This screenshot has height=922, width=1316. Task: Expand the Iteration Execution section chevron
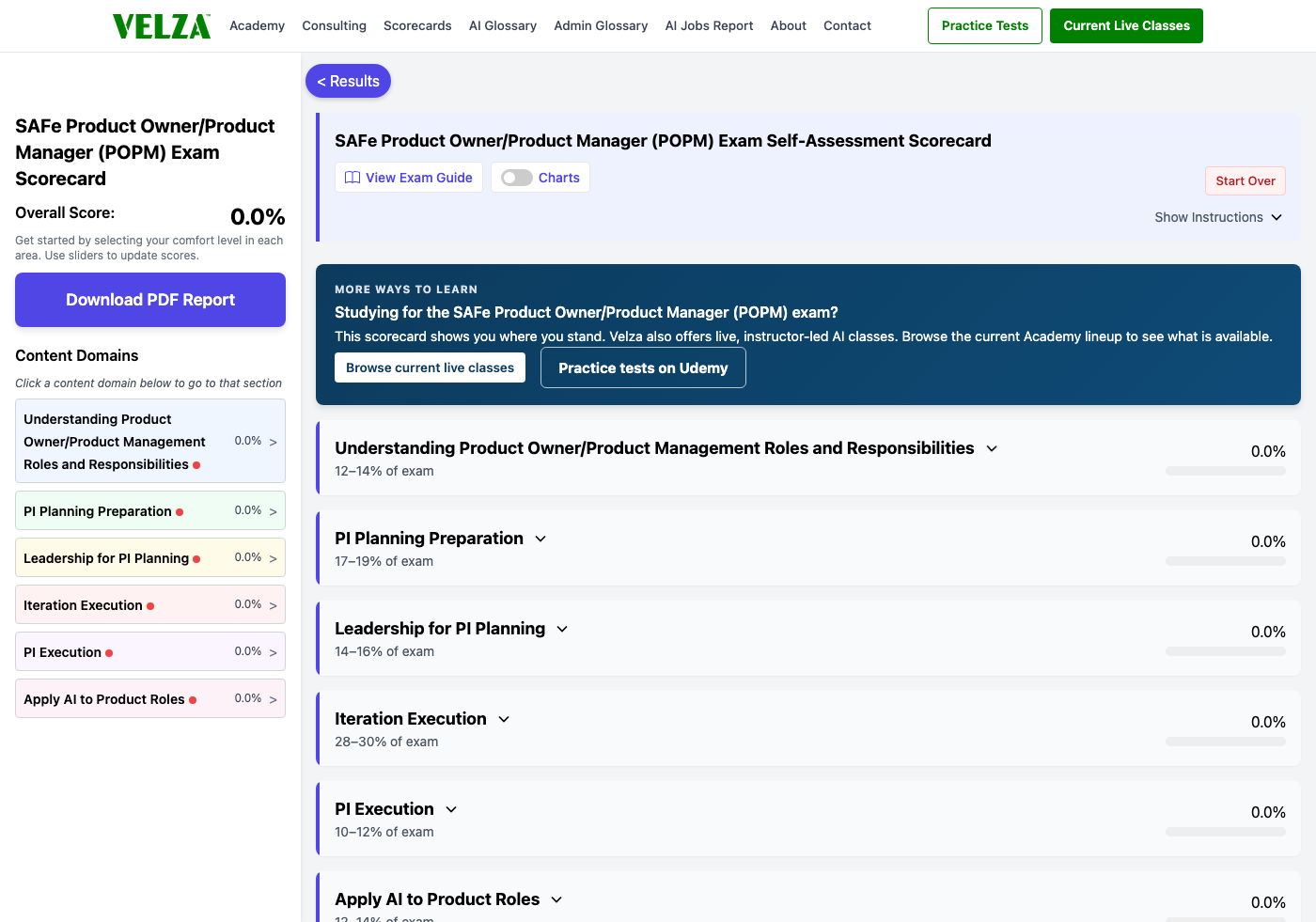point(504,720)
